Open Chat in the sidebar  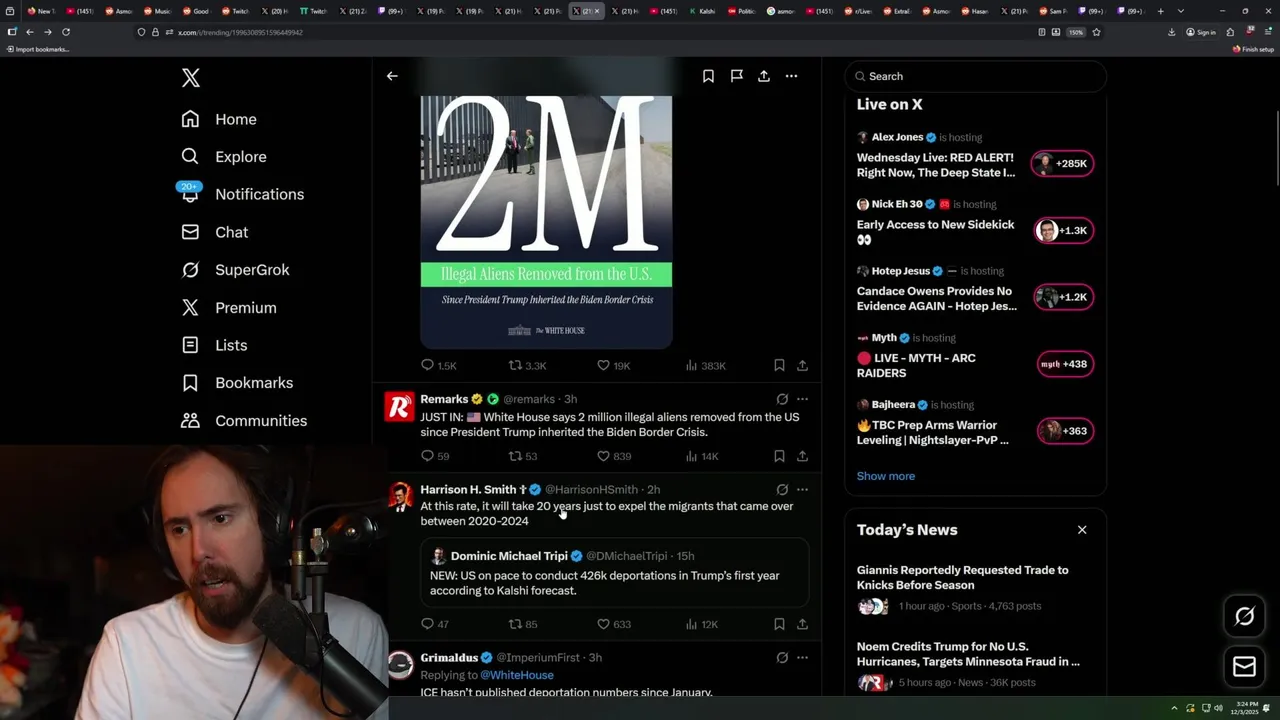(215, 232)
